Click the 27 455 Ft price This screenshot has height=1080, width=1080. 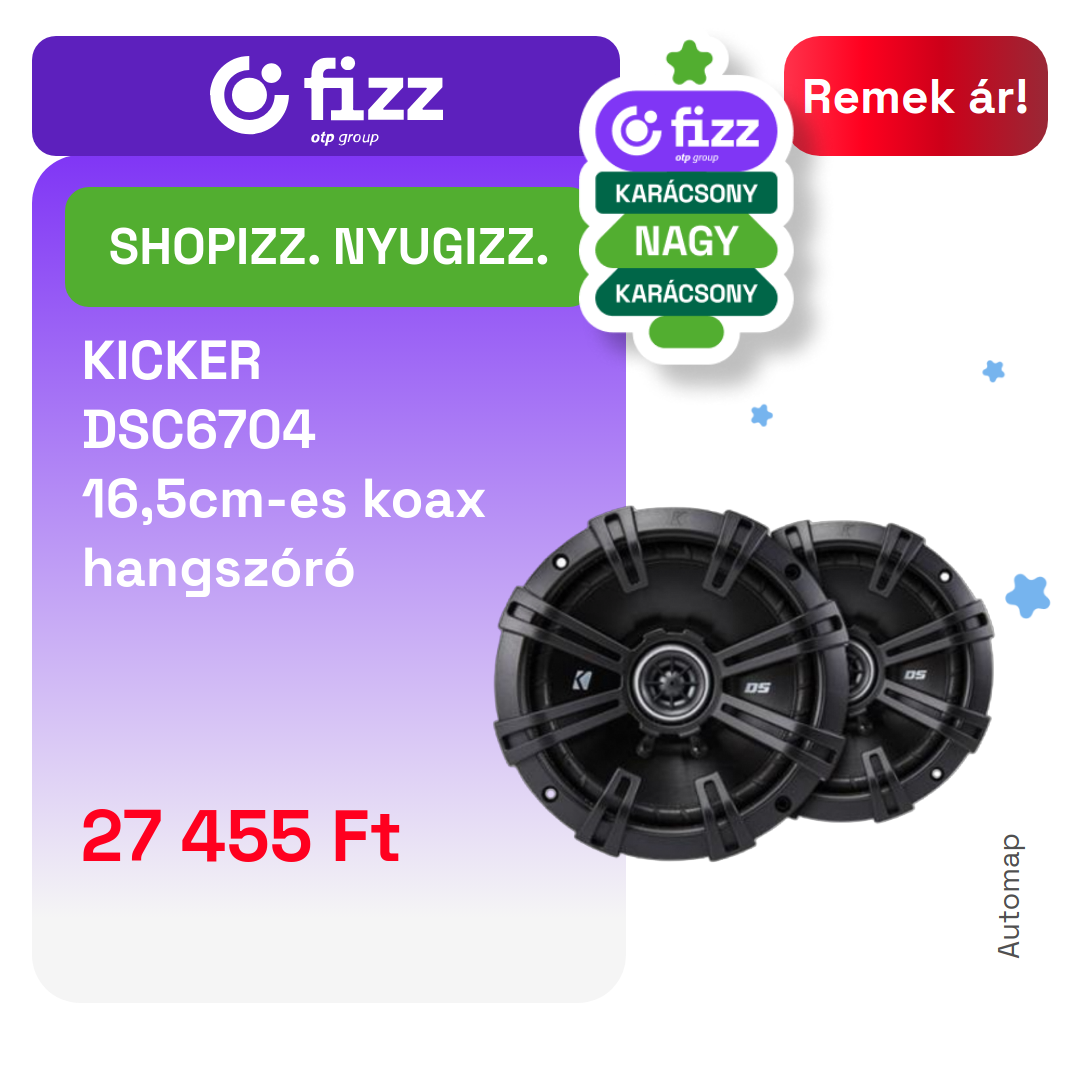pos(240,836)
